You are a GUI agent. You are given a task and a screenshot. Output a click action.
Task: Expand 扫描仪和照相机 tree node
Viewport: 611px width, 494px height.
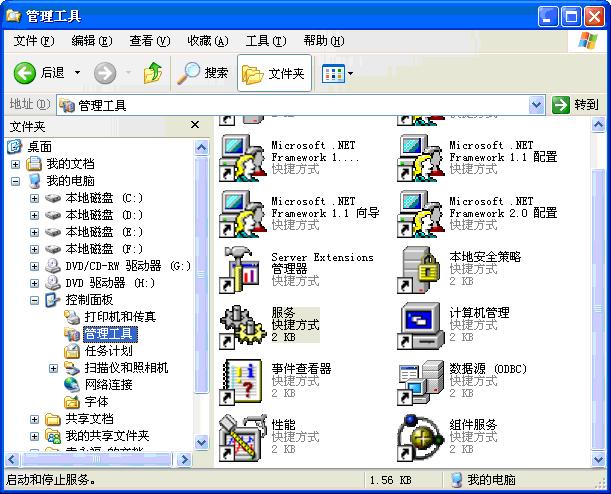click(53, 368)
